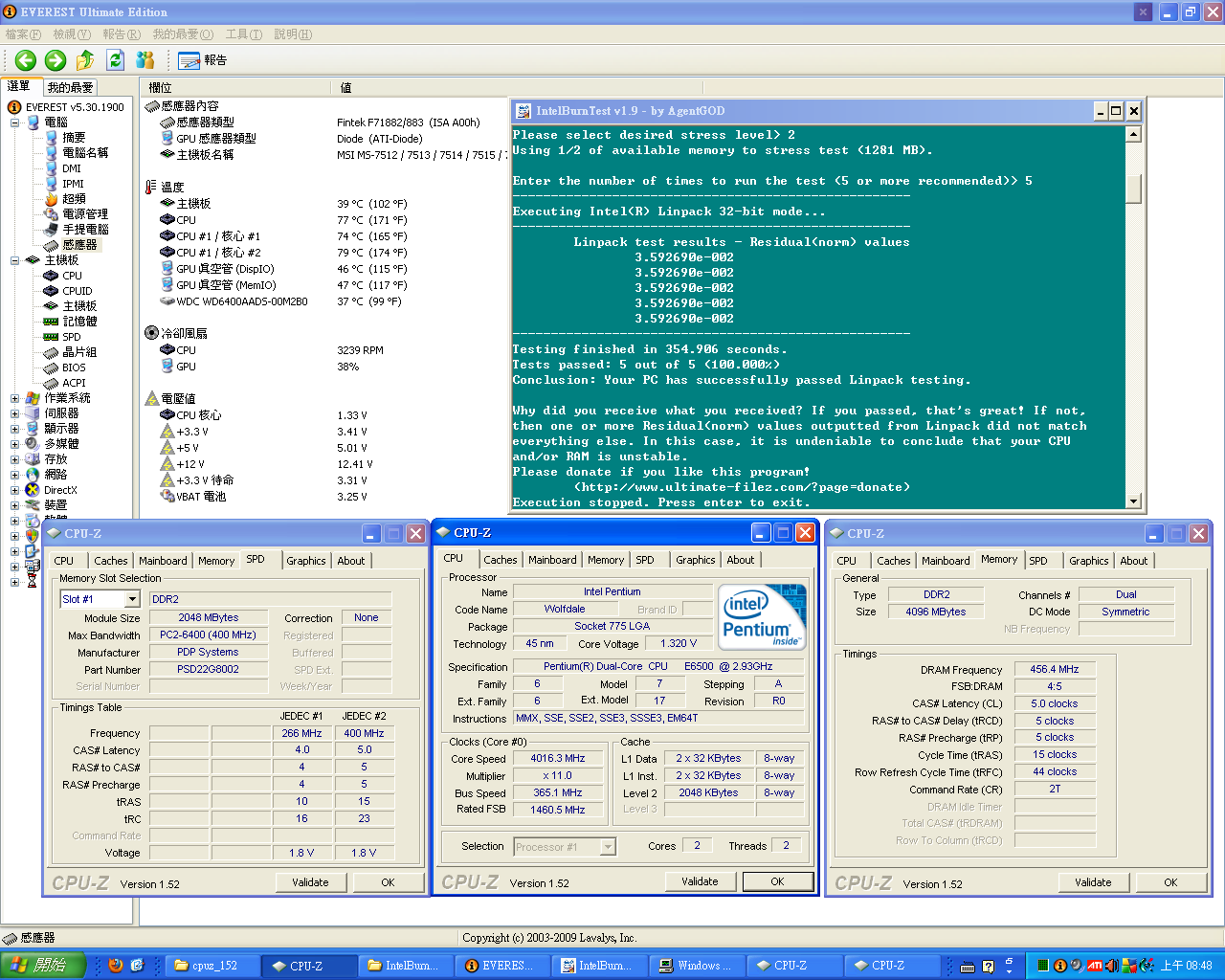This screenshot has height=980, width=1225.
Task: Select the 感應器 sensor item in the tree
Action: (79, 245)
